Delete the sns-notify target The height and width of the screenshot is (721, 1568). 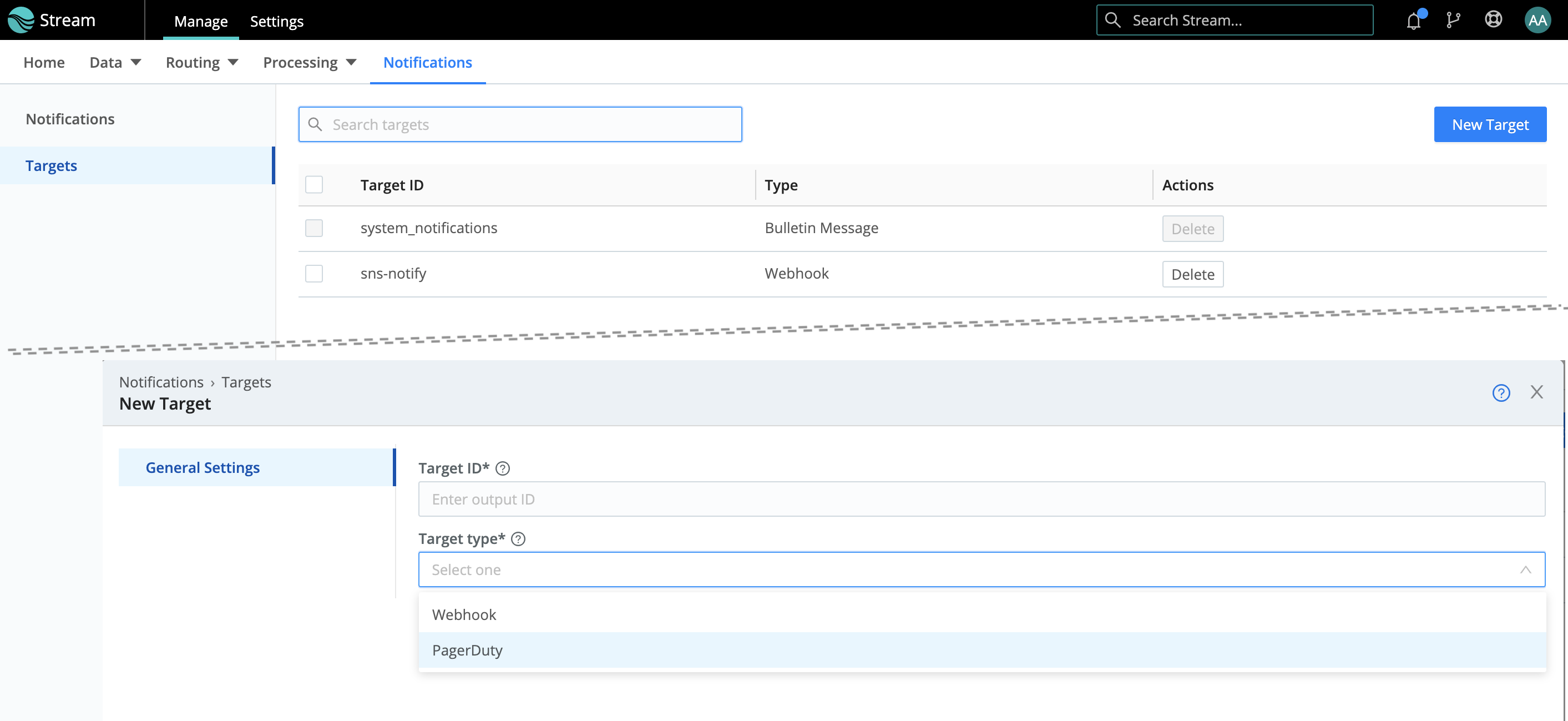coord(1192,274)
